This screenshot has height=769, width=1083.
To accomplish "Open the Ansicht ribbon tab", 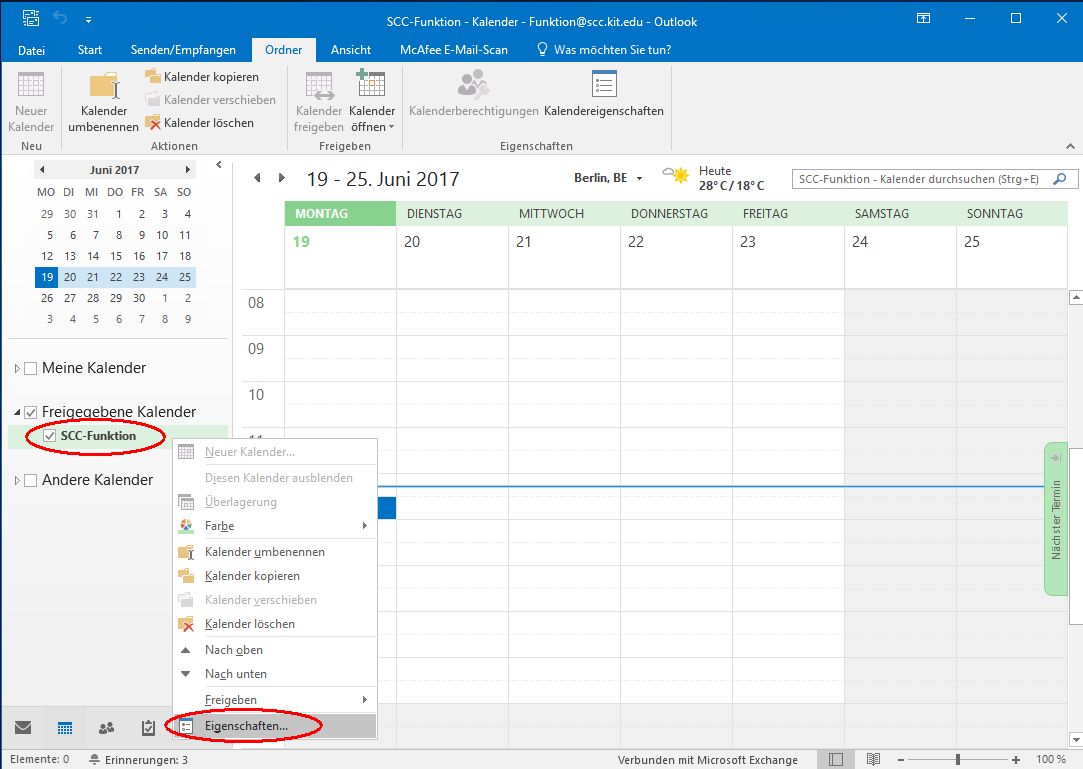I will pos(351,49).
